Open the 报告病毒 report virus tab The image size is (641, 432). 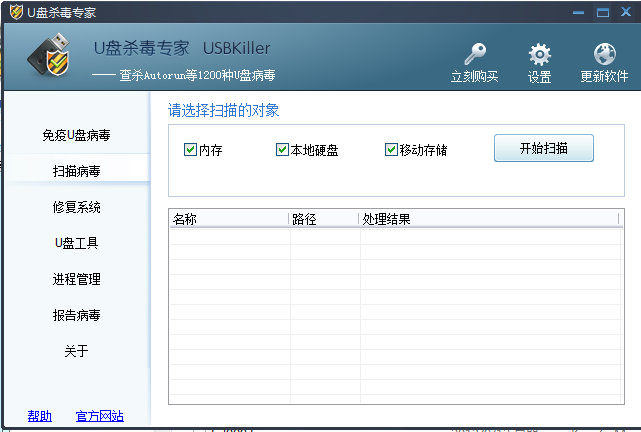pos(76,315)
